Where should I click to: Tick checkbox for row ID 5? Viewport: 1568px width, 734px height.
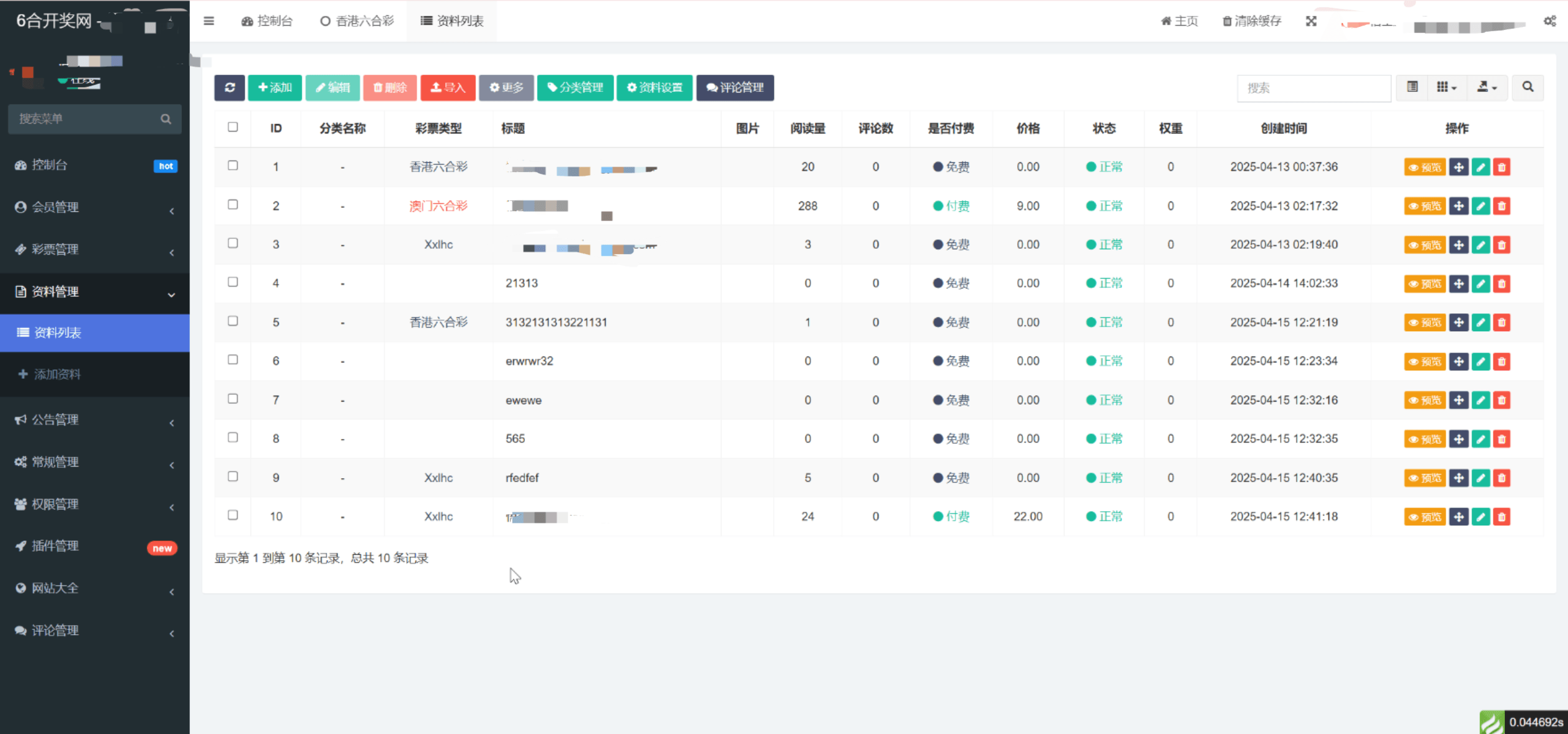(233, 321)
